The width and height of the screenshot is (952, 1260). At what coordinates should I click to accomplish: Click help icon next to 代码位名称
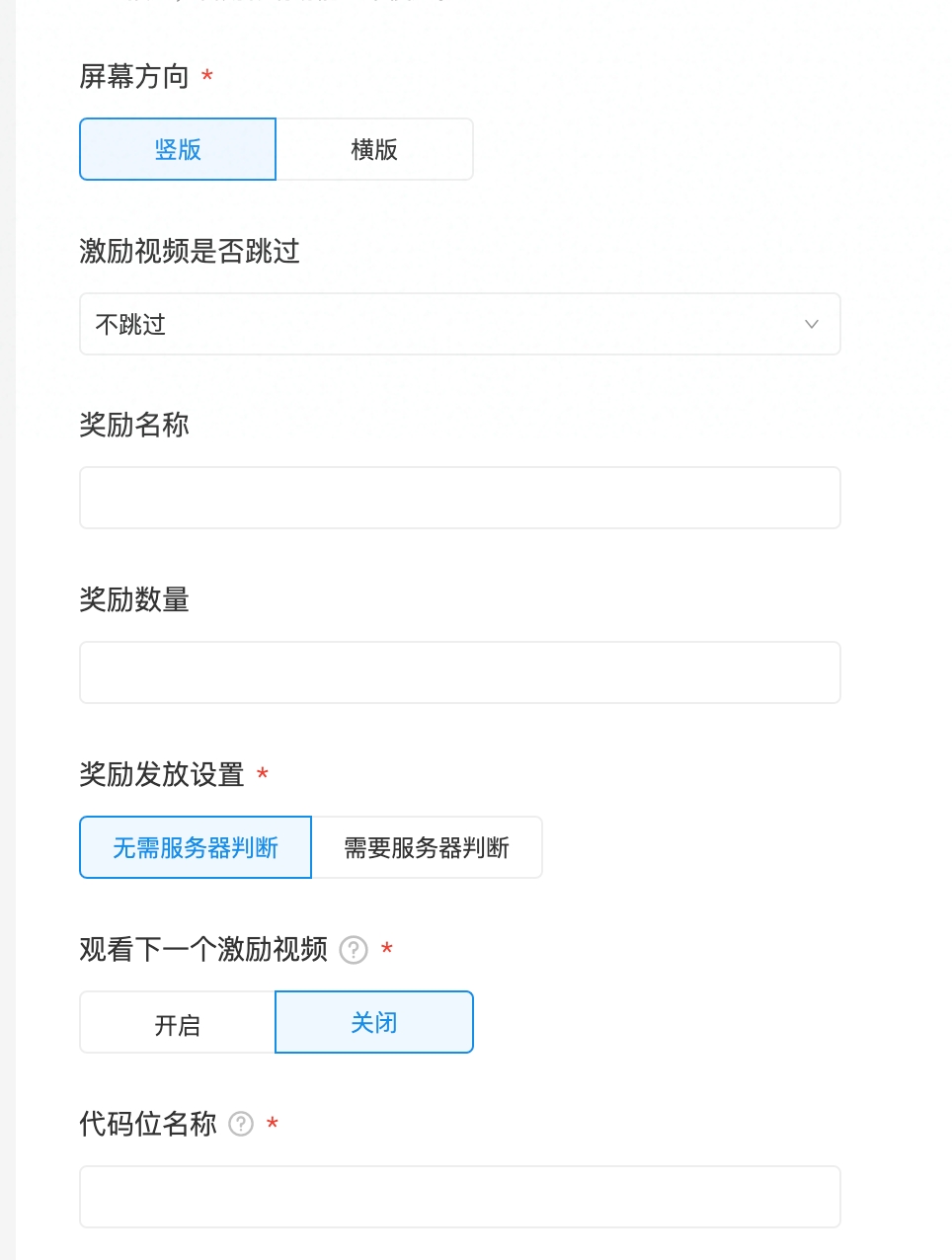pos(241,1124)
